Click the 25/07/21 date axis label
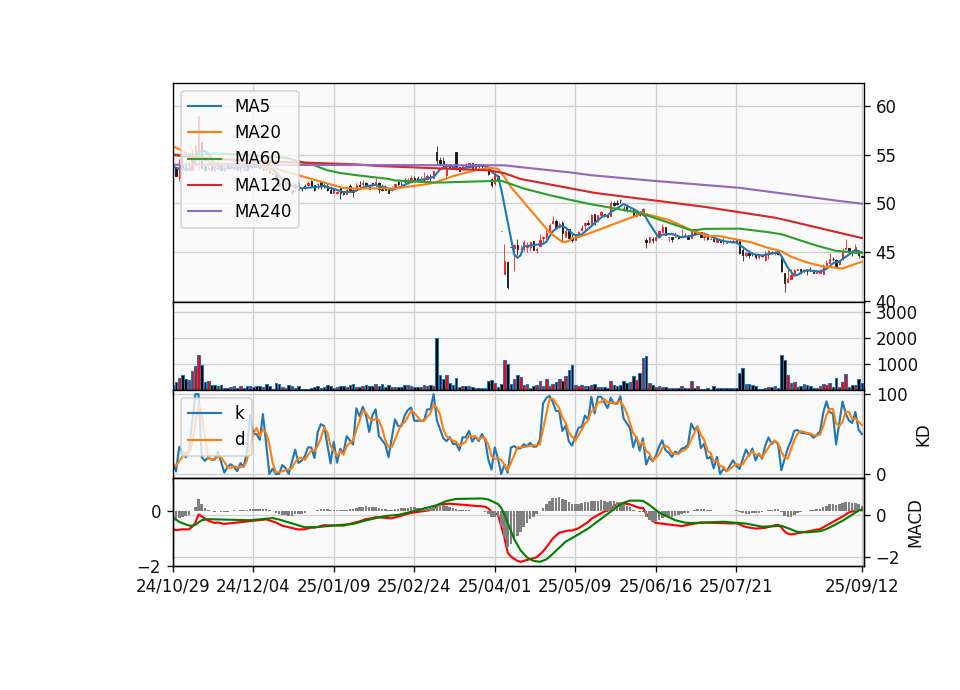The height and width of the screenshot is (690, 960). 736,586
